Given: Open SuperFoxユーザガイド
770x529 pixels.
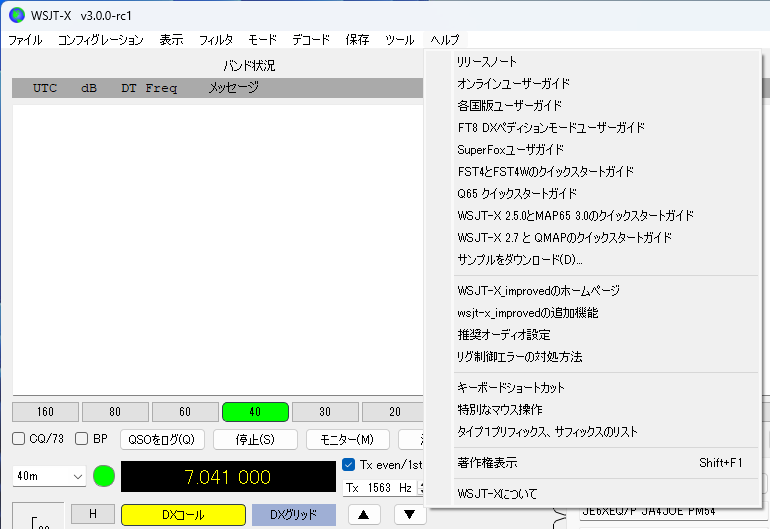Looking at the screenshot, I should [593, 150].
